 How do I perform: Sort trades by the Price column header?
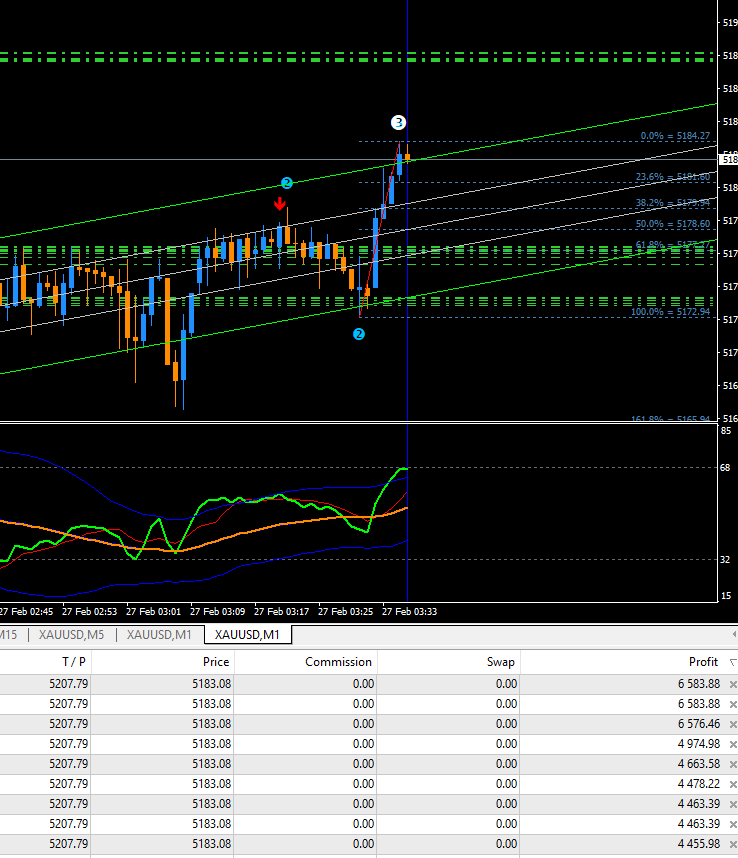point(216,661)
